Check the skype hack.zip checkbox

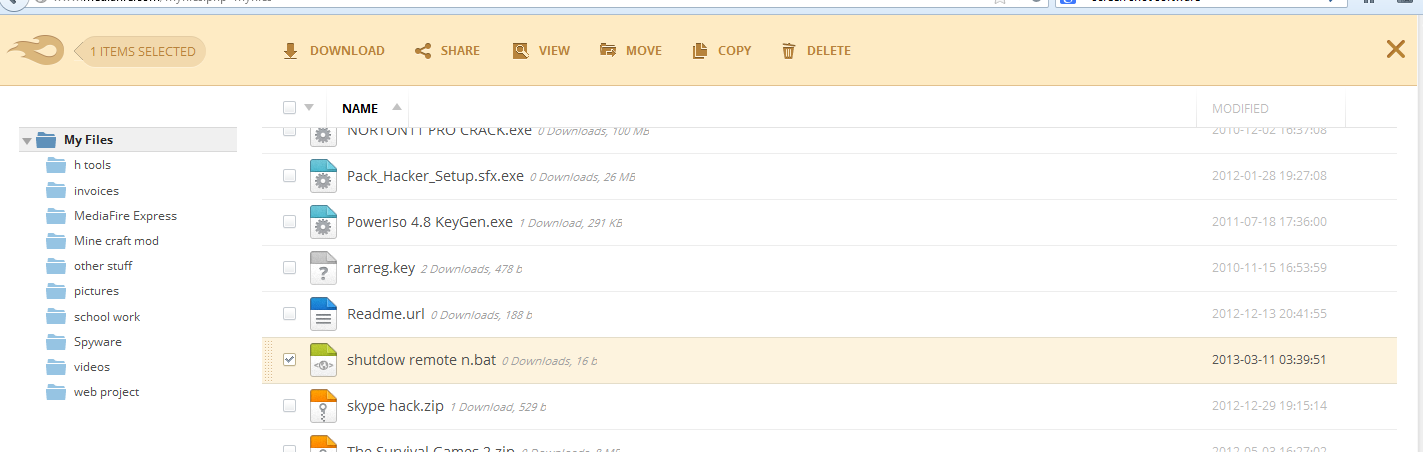tap(289, 406)
